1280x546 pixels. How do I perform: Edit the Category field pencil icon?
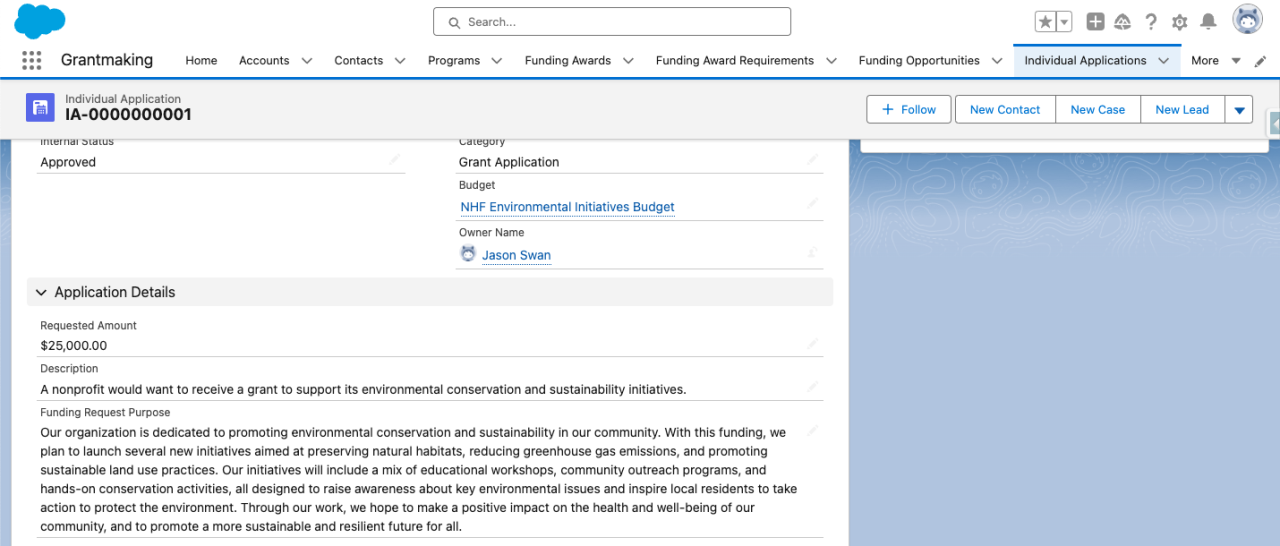pos(813,160)
